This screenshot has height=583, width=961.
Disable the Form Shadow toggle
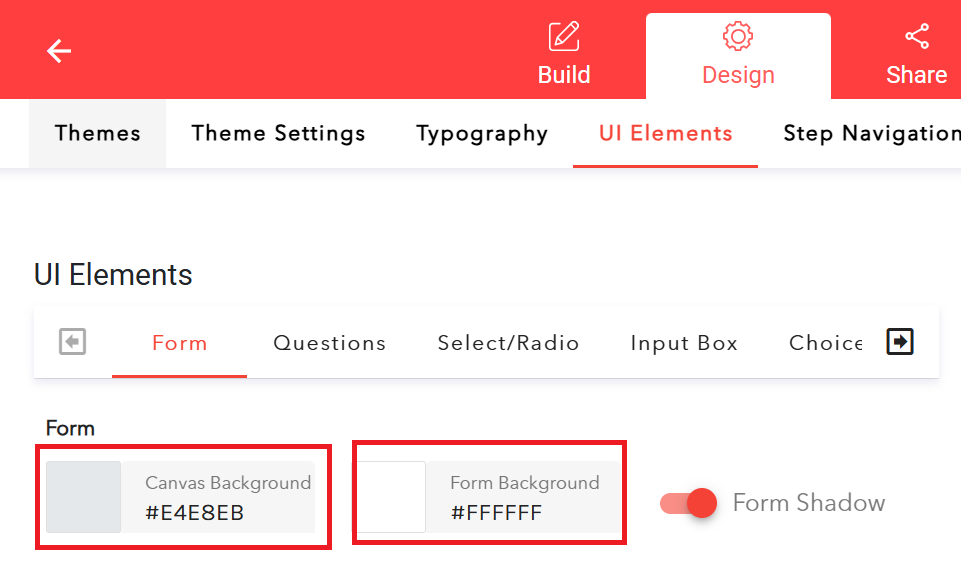tap(687, 503)
